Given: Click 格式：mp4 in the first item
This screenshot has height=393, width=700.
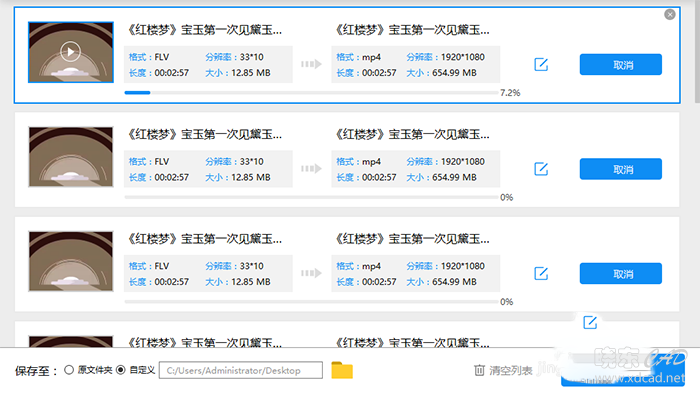Looking at the screenshot, I should point(358,57).
